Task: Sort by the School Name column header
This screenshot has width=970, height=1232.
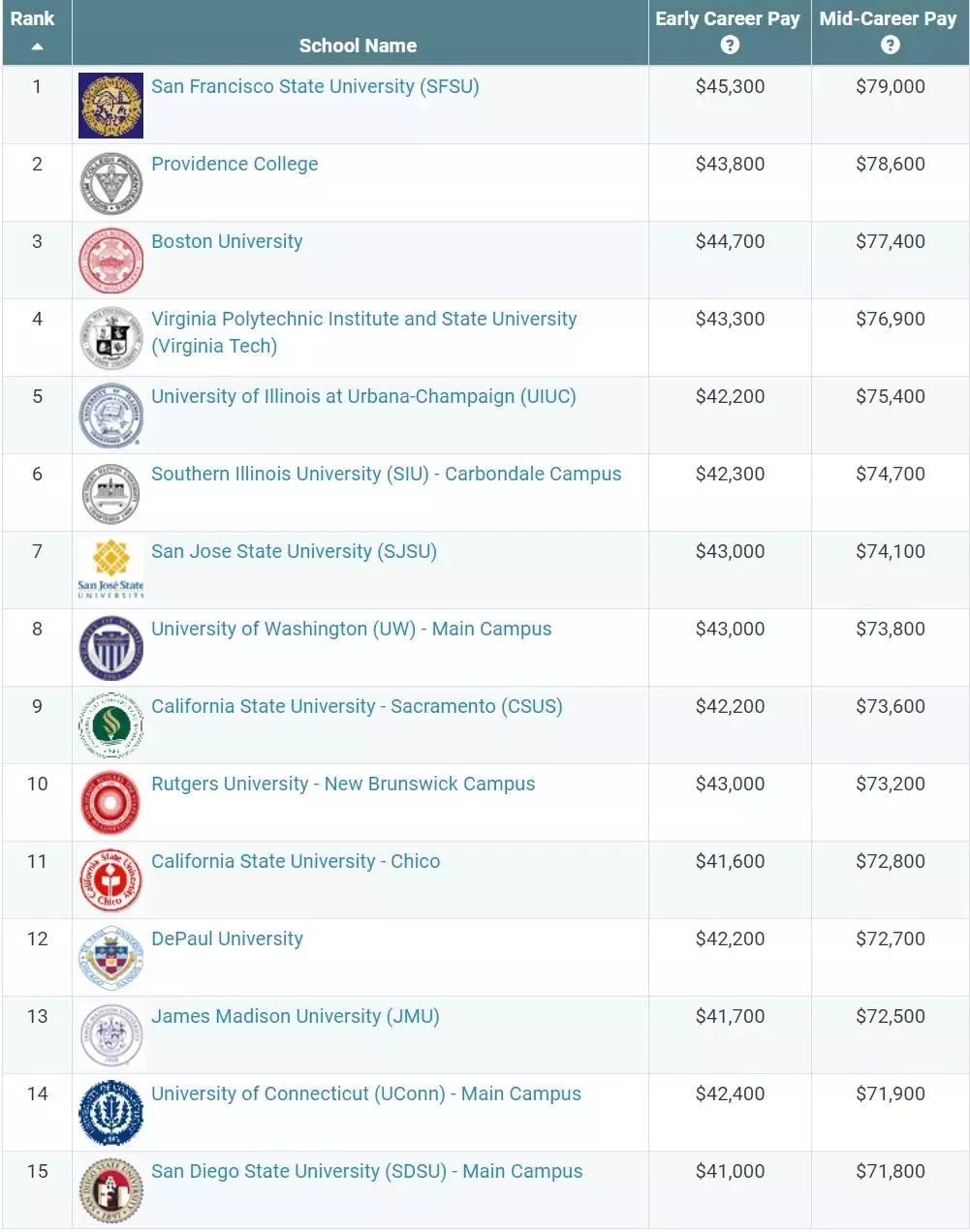Action: coord(358,46)
